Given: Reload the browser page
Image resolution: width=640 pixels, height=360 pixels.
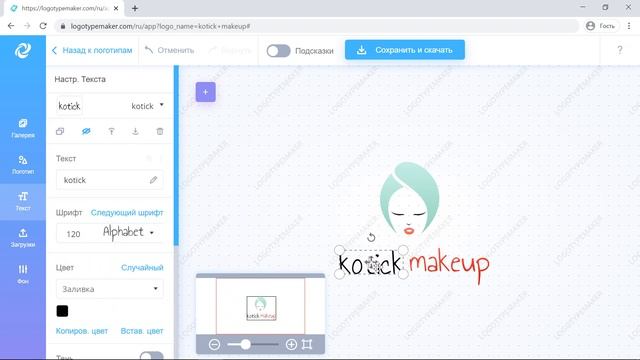Looking at the screenshot, I should click(x=43, y=26).
